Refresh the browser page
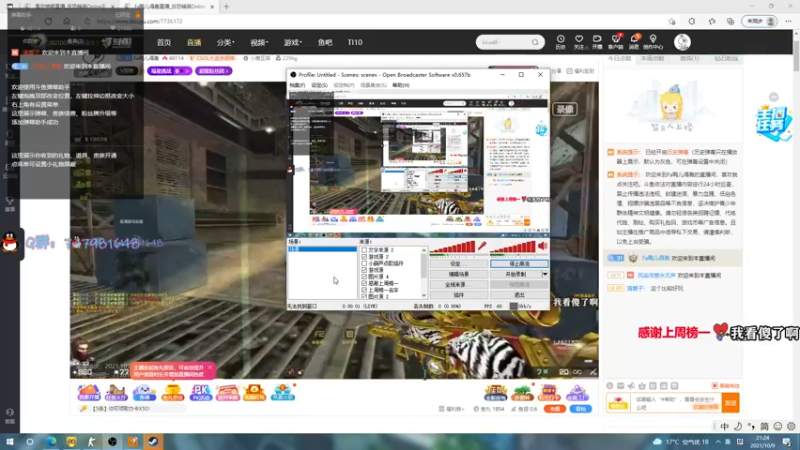Screen dimensions: 800x450 click(x=48, y=21)
